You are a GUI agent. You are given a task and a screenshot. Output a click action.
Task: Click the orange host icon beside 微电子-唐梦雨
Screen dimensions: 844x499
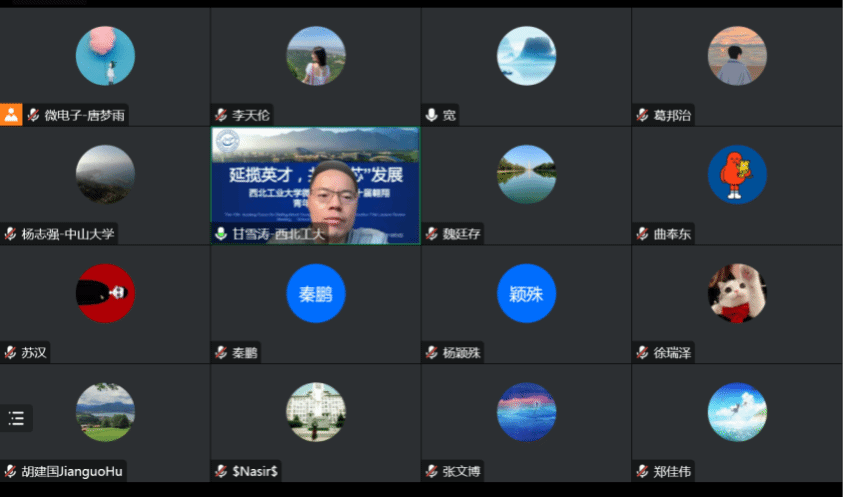coord(11,114)
